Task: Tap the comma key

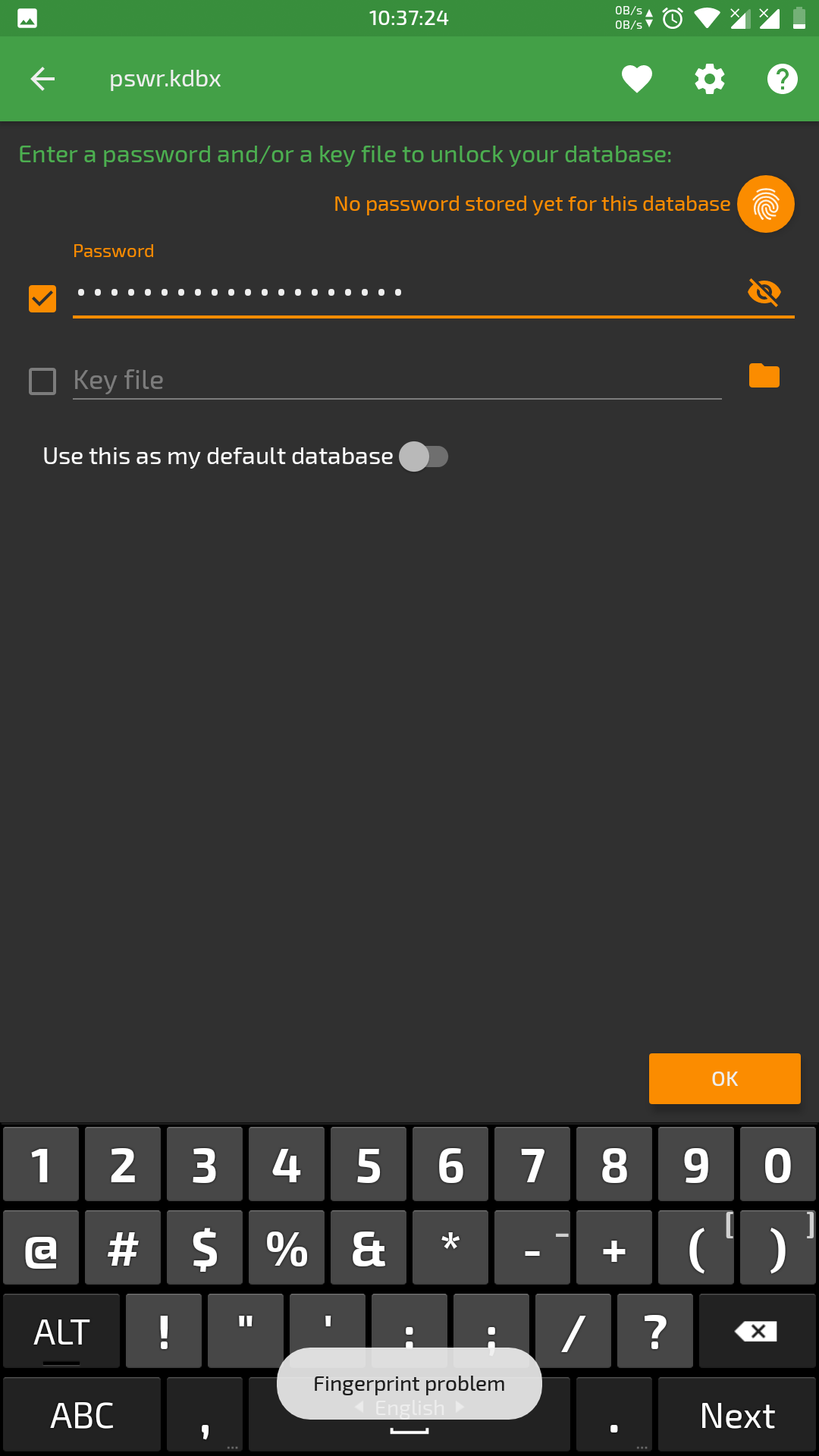Action: point(205,1415)
